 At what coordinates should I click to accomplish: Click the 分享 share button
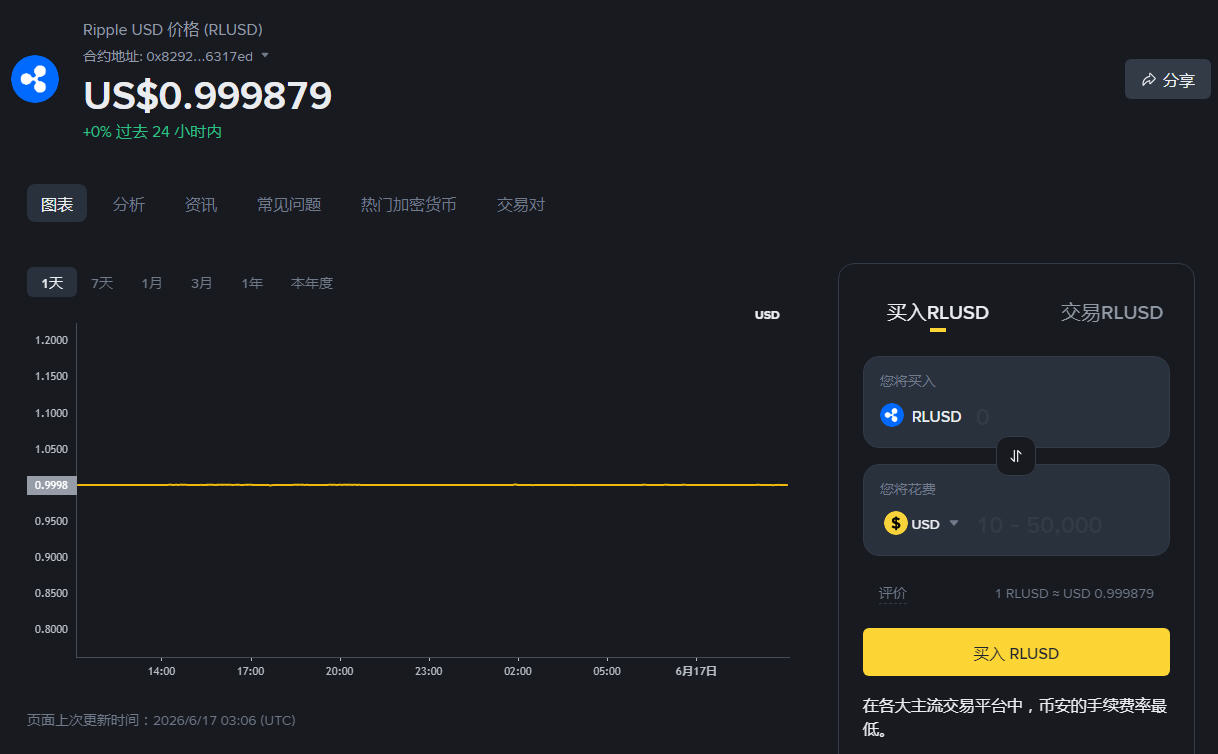1168,79
